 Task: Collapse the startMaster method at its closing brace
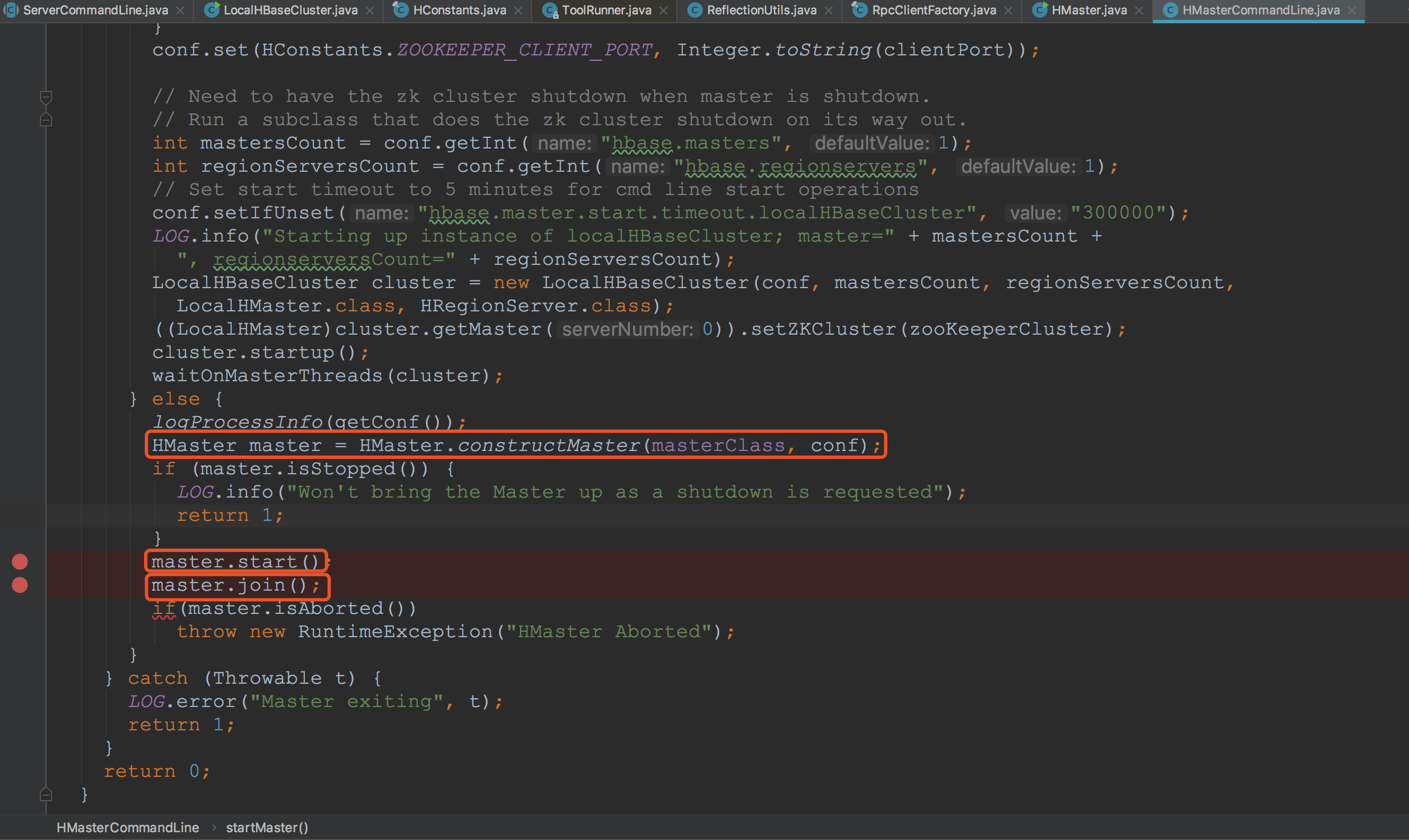pyautogui.click(x=47, y=794)
